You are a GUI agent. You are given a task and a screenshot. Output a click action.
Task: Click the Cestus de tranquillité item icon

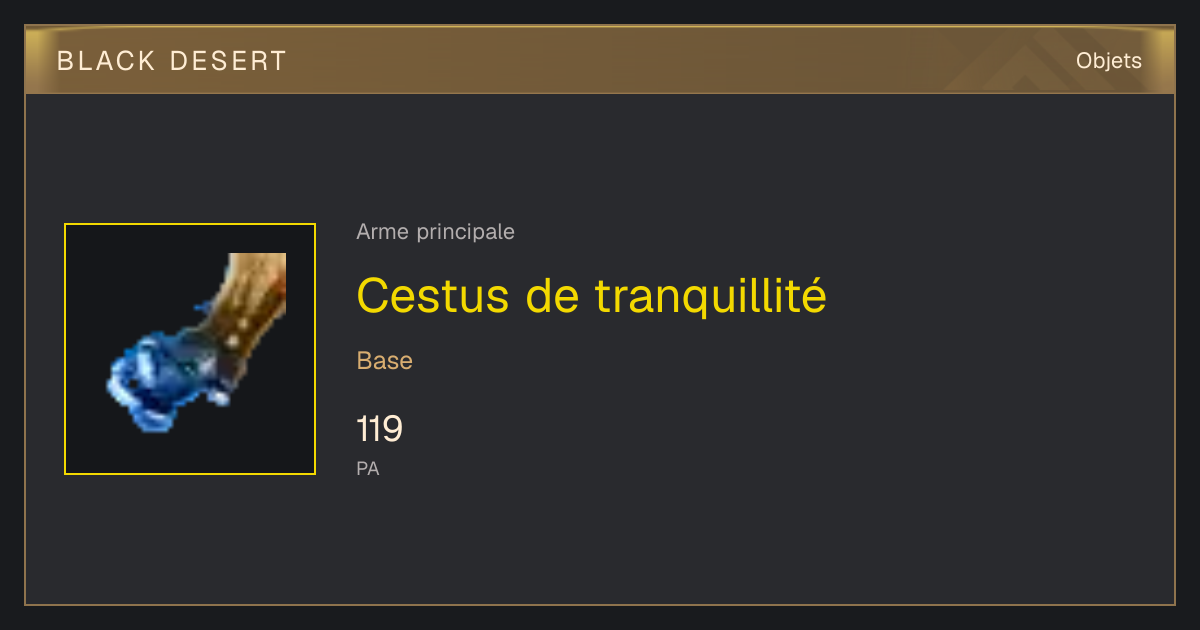pos(190,349)
